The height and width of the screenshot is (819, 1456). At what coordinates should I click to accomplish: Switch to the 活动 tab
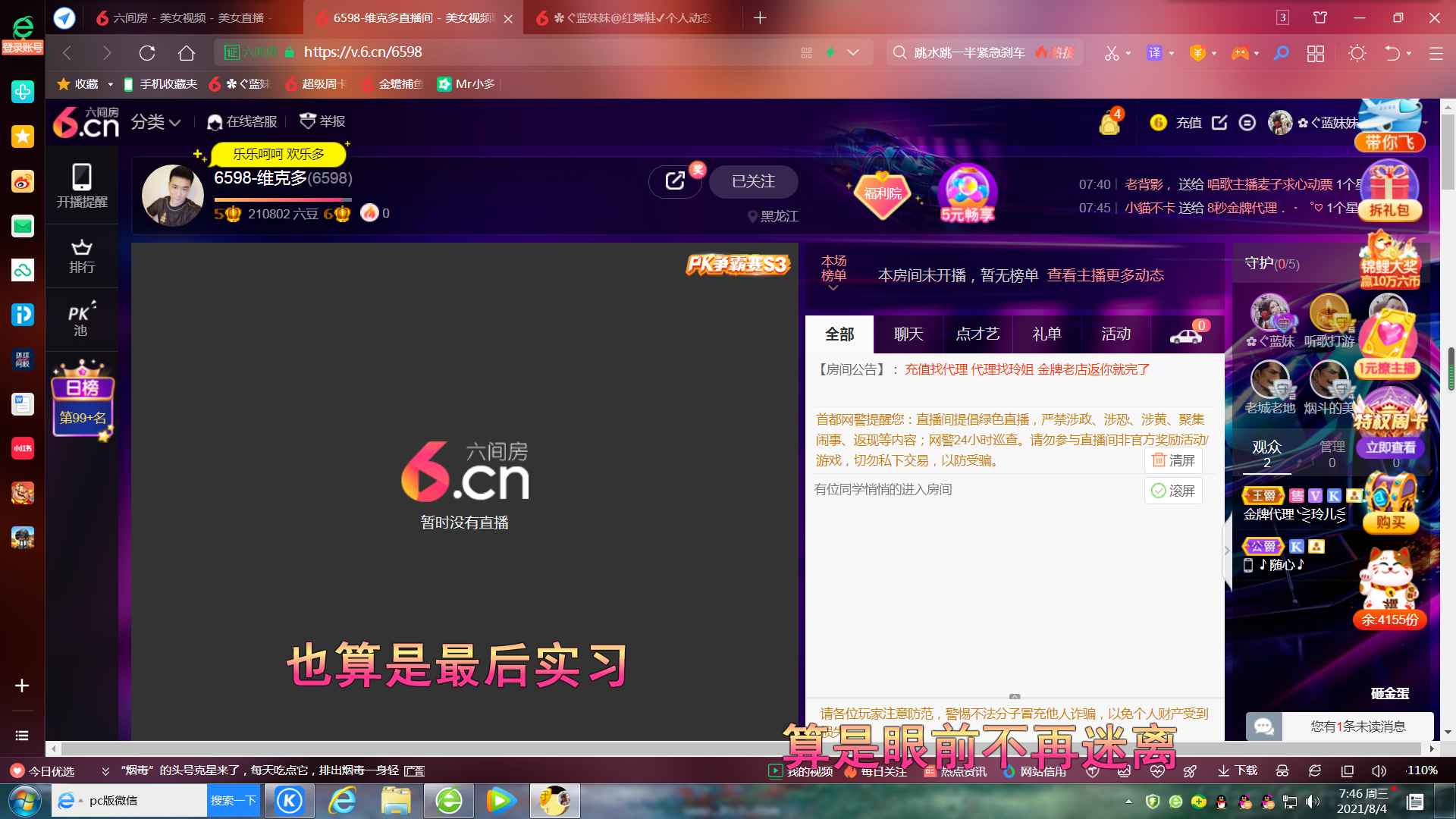(x=1116, y=334)
